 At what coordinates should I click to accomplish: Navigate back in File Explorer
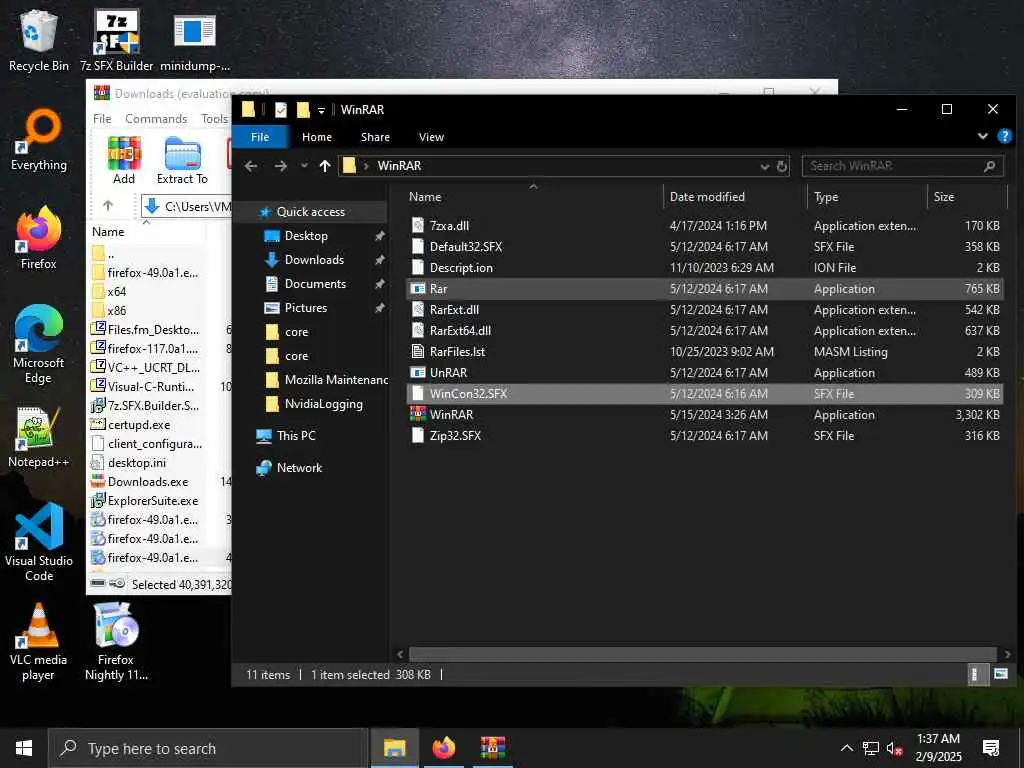251,166
